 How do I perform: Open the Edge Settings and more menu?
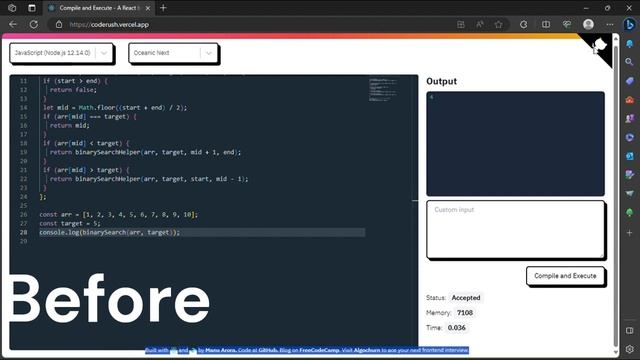[610, 24]
